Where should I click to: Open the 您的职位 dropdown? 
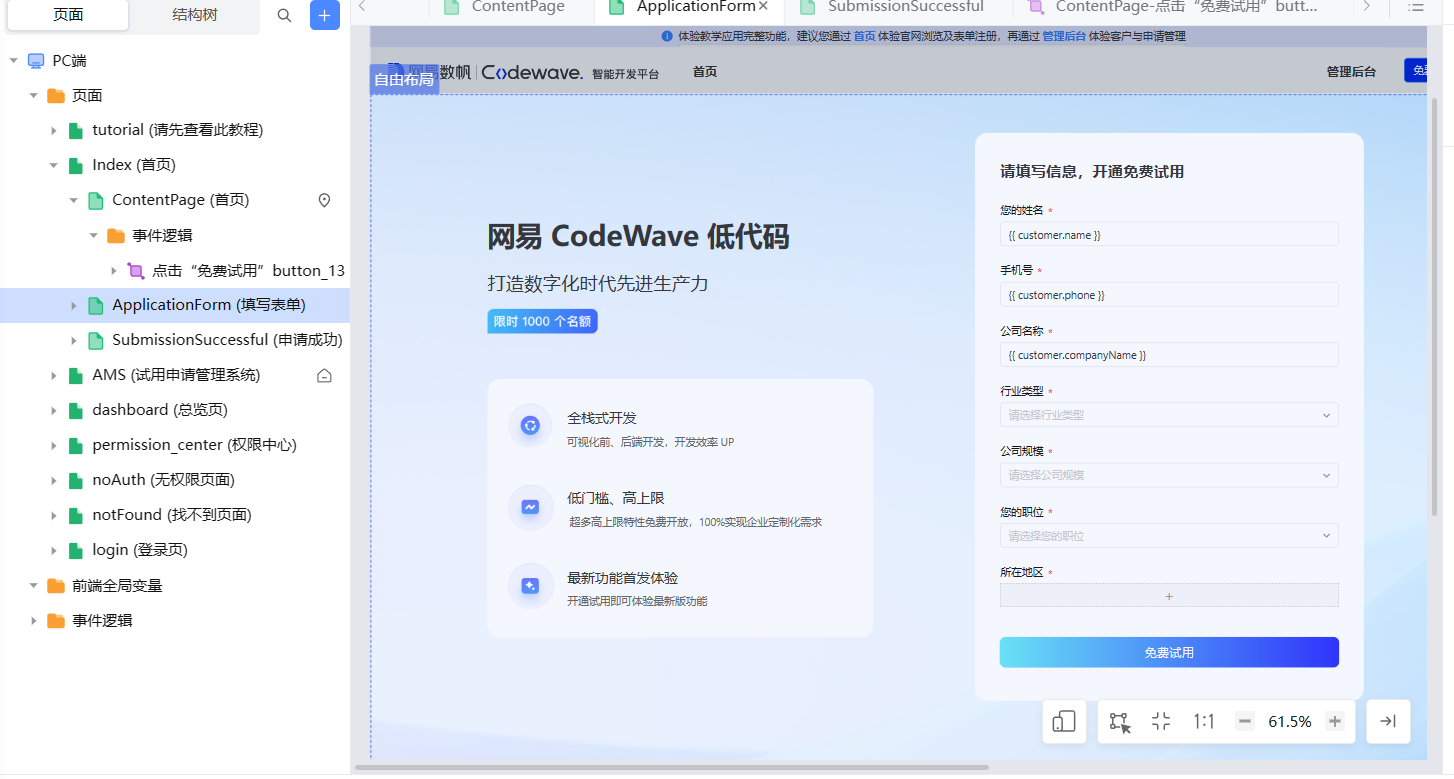(1168, 535)
